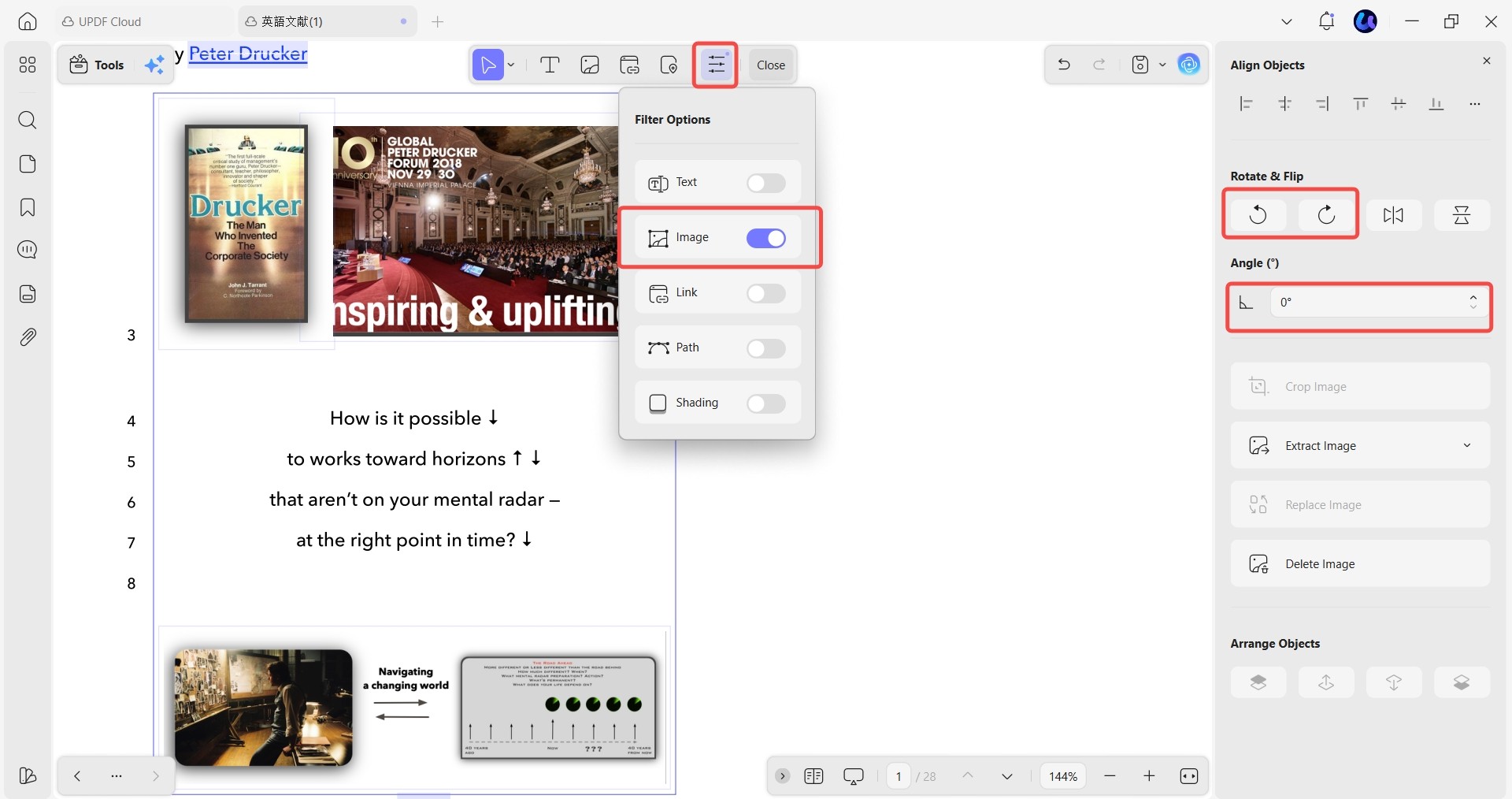Open the user profile avatar
This screenshot has width=1512, height=799.
1366,21
